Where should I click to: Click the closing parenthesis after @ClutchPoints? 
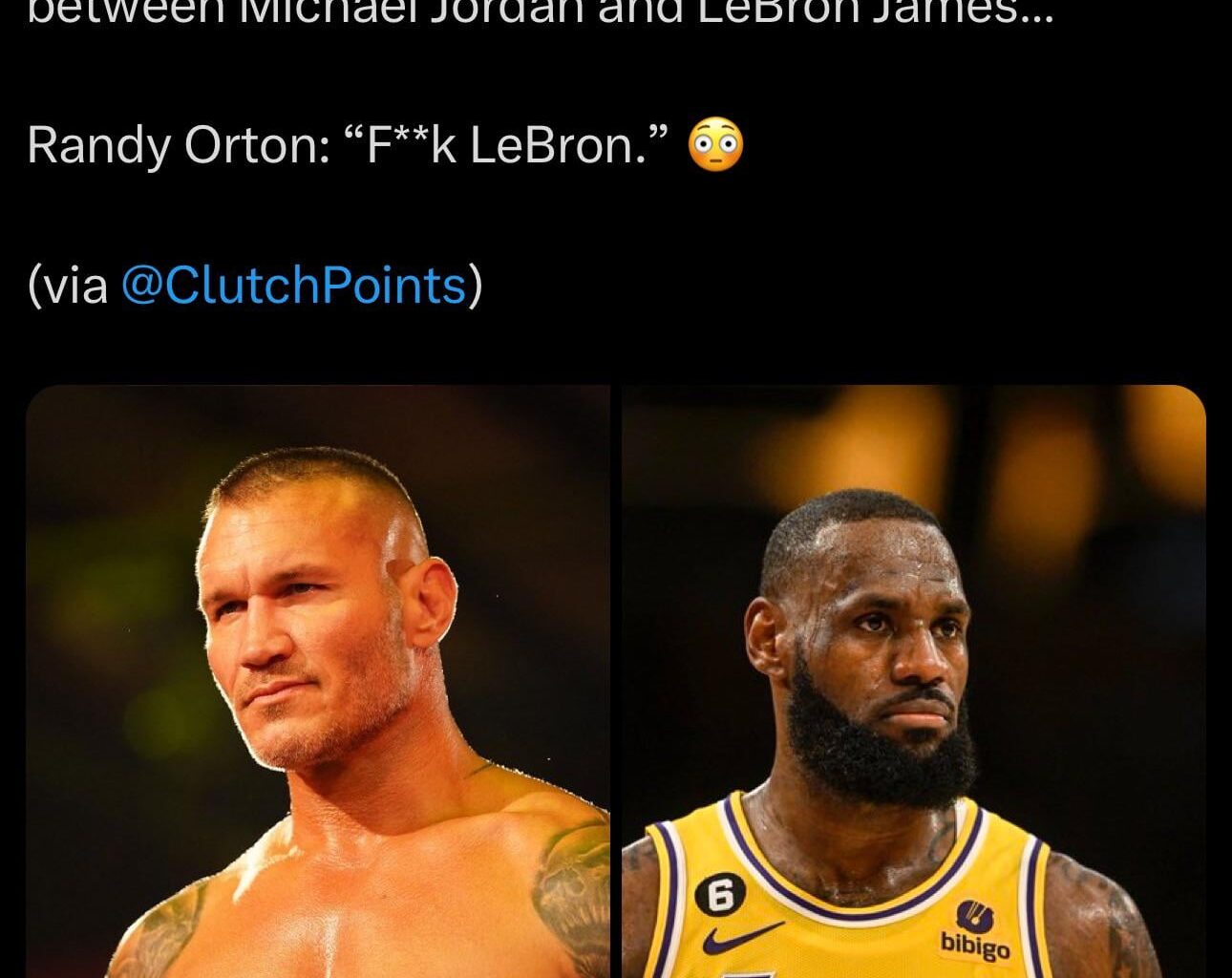(x=475, y=285)
